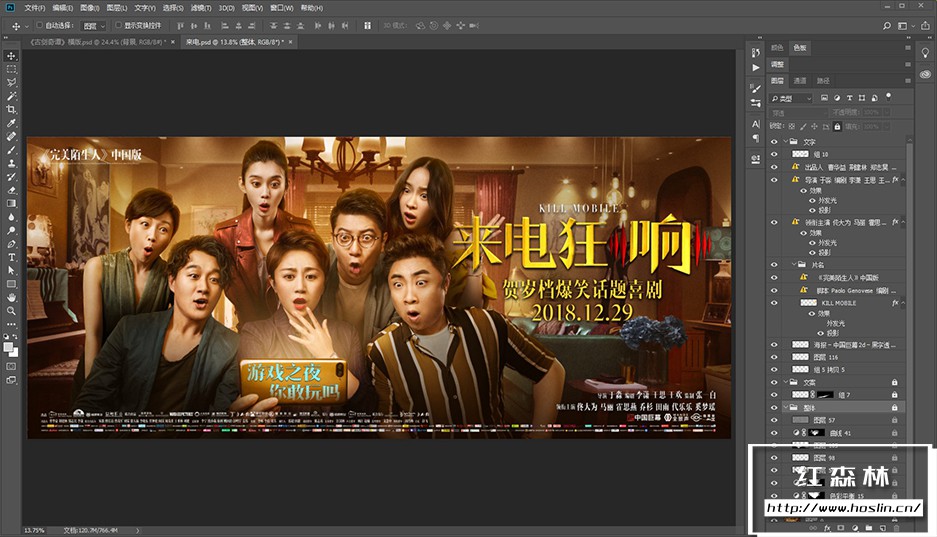Select the Gradient tool

[11, 204]
